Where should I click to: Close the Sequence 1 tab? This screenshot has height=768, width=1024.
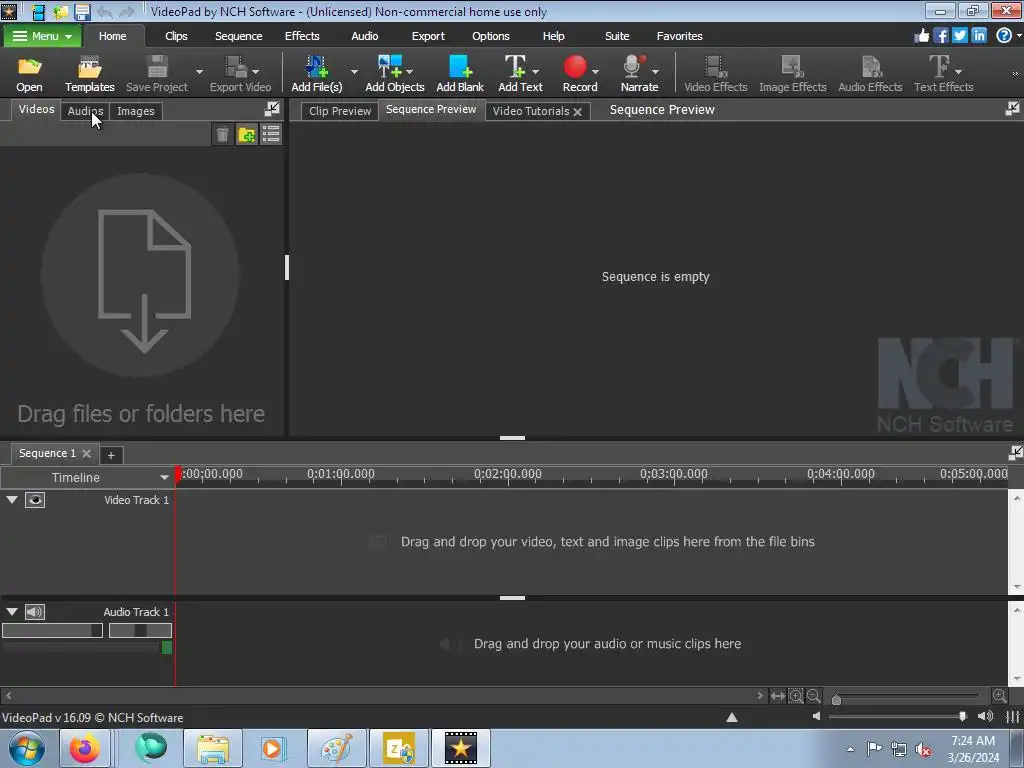tap(86, 453)
